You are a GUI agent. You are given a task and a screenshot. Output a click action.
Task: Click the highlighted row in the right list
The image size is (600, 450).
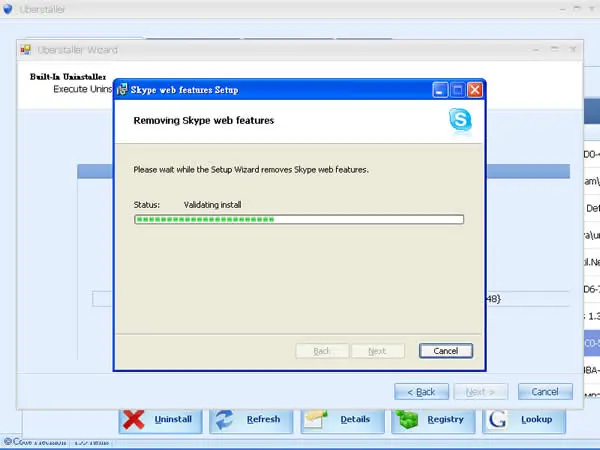pyautogui.click(x=592, y=343)
